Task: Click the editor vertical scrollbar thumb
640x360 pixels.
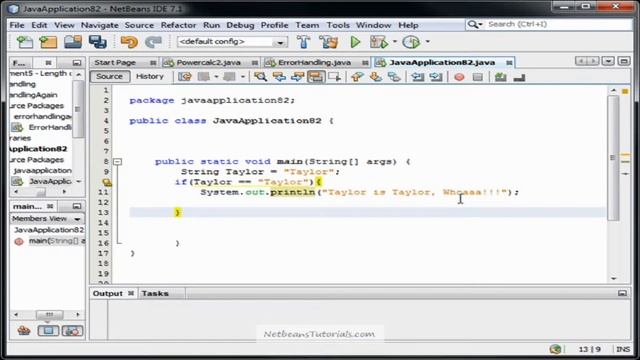Action: click(613, 158)
